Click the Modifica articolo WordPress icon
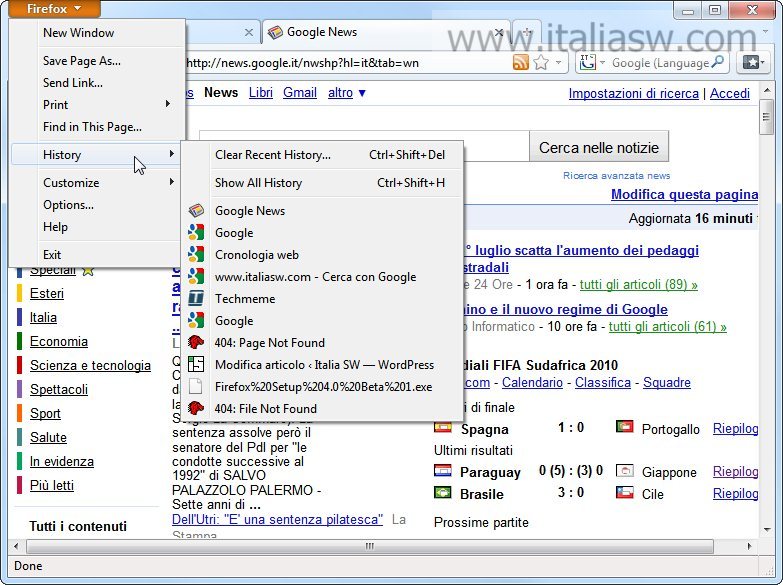 (196, 364)
